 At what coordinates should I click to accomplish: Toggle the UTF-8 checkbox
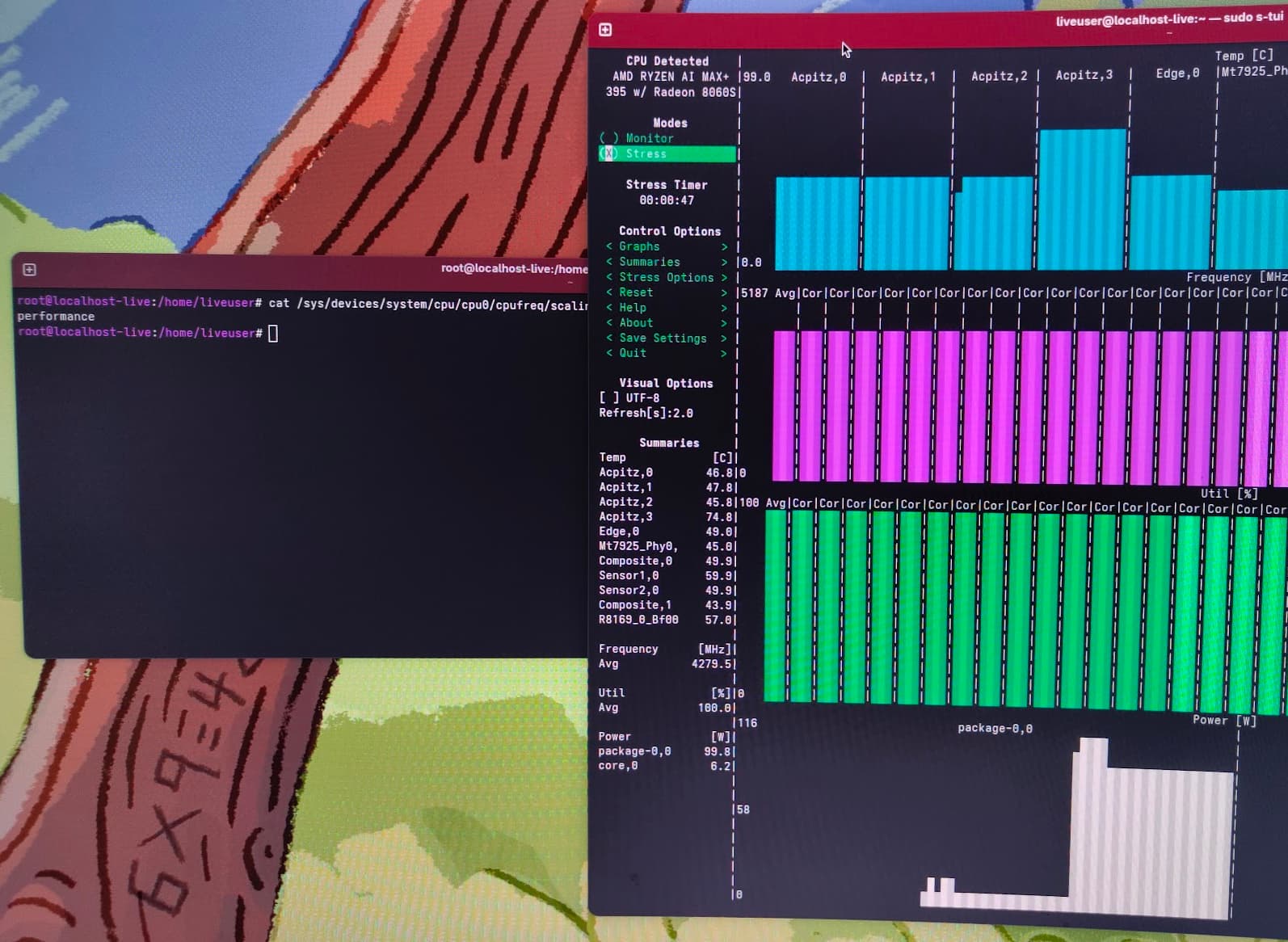click(609, 398)
